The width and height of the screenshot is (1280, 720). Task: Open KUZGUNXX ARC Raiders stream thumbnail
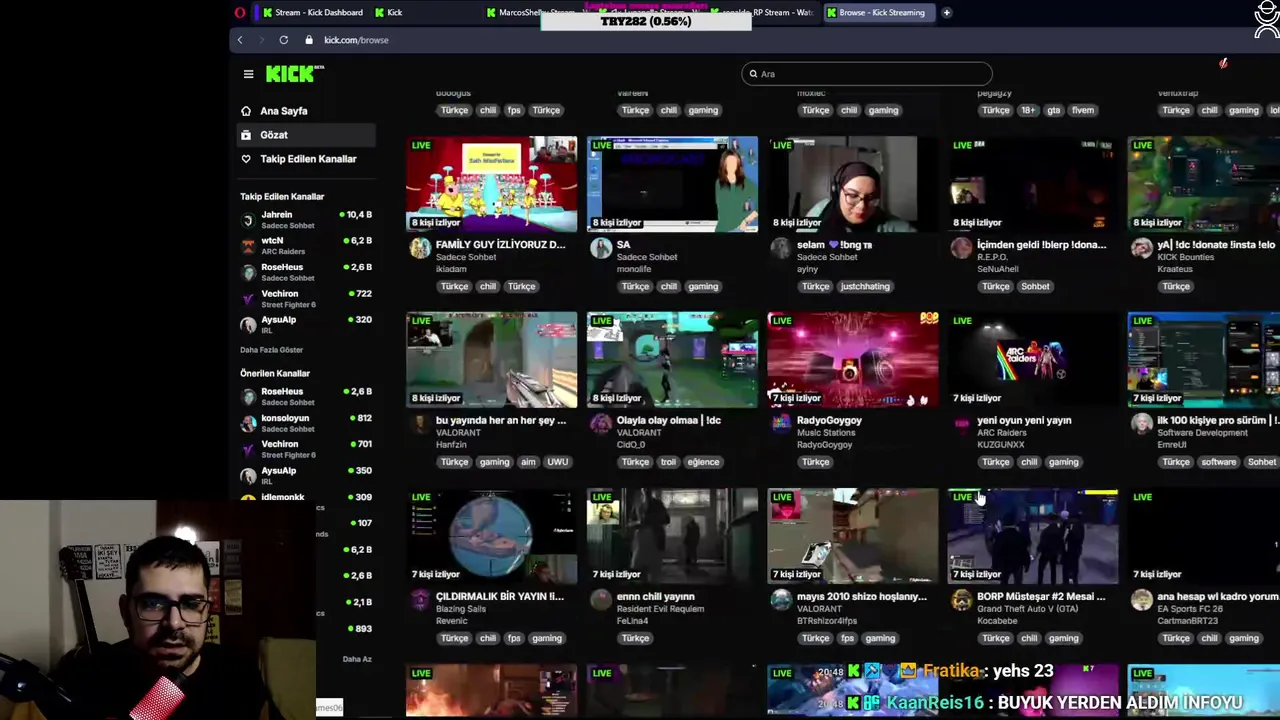click(x=1032, y=360)
